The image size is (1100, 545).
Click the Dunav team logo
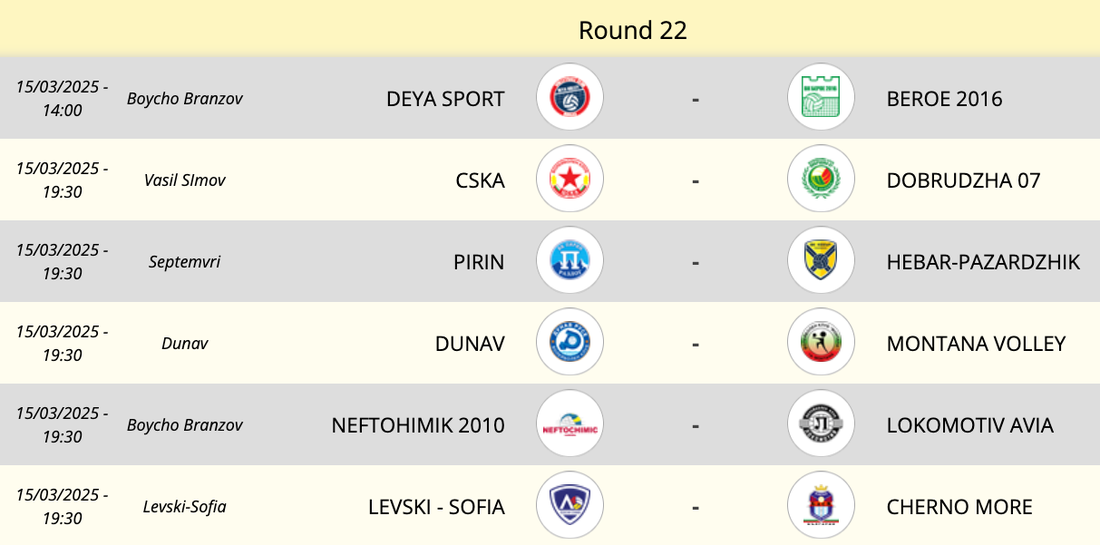click(569, 343)
